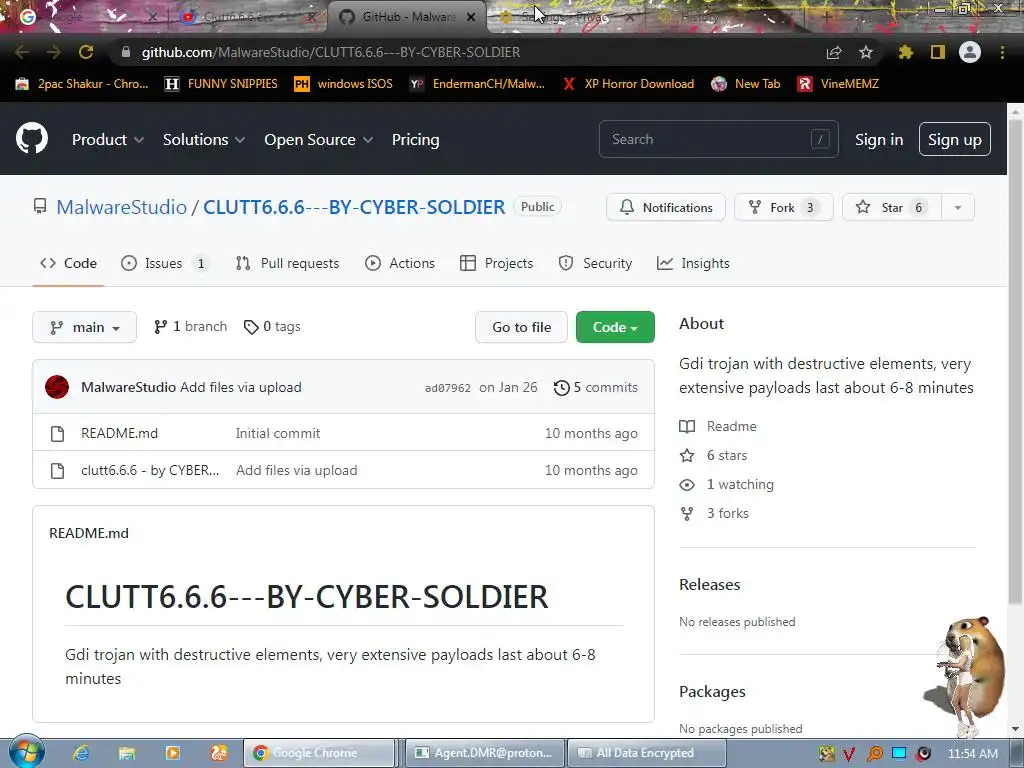
Task: Click the browser forward arrow
Action: coord(54,52)
